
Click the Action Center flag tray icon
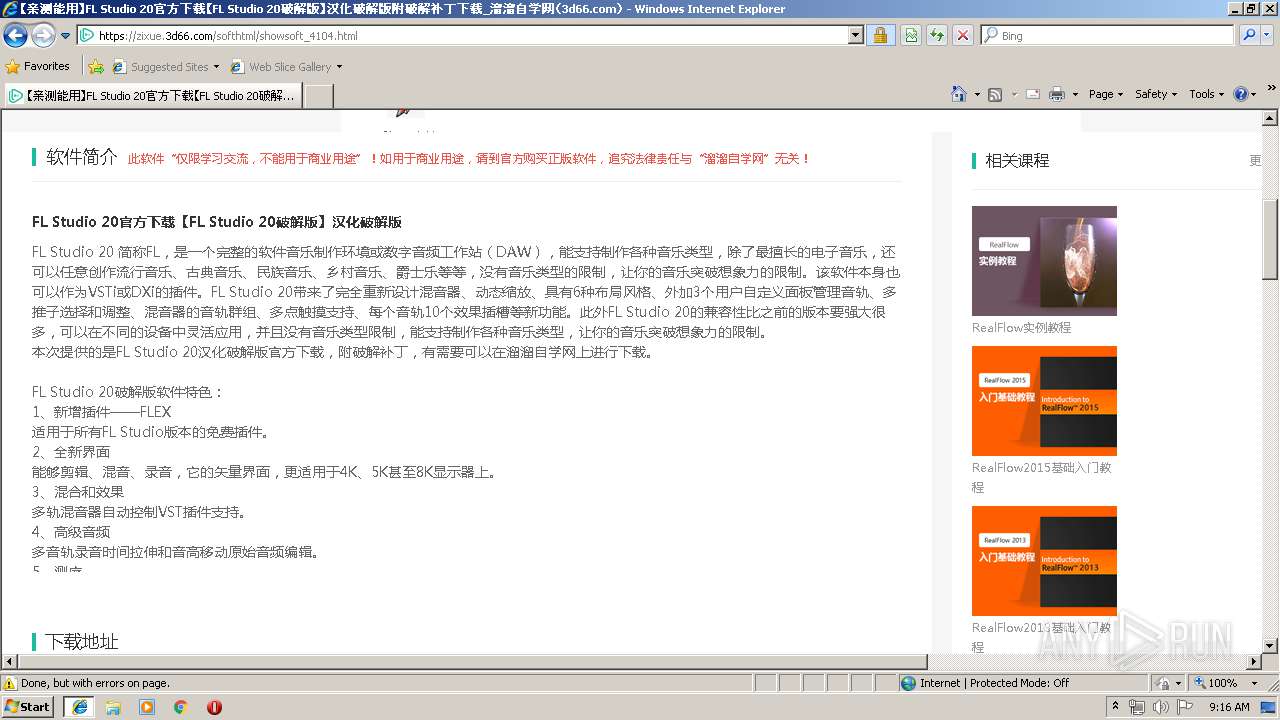click(x=1185, y=707)
